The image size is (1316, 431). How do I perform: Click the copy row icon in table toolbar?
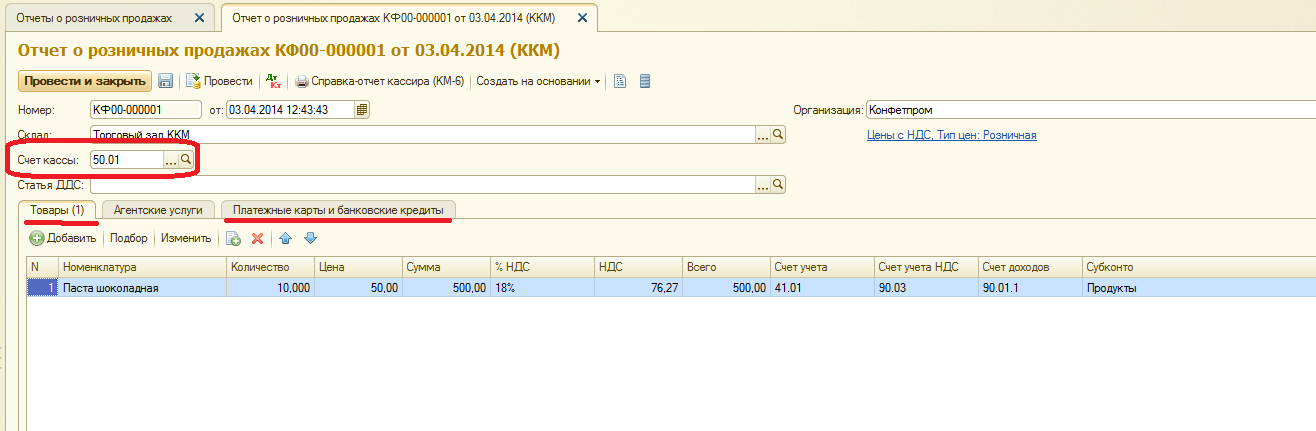pos(233,238)
